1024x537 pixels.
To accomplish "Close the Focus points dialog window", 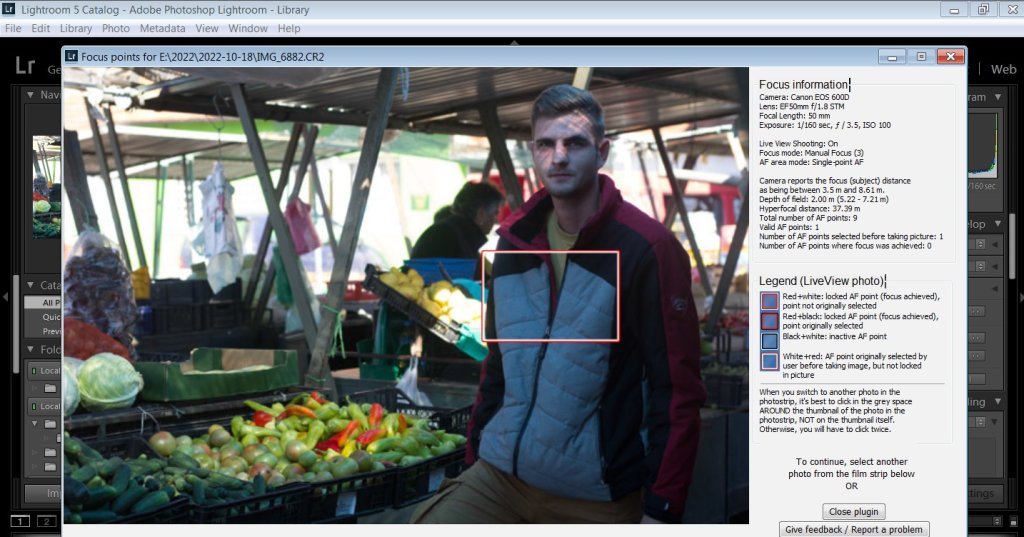I will tap(950, 57).
